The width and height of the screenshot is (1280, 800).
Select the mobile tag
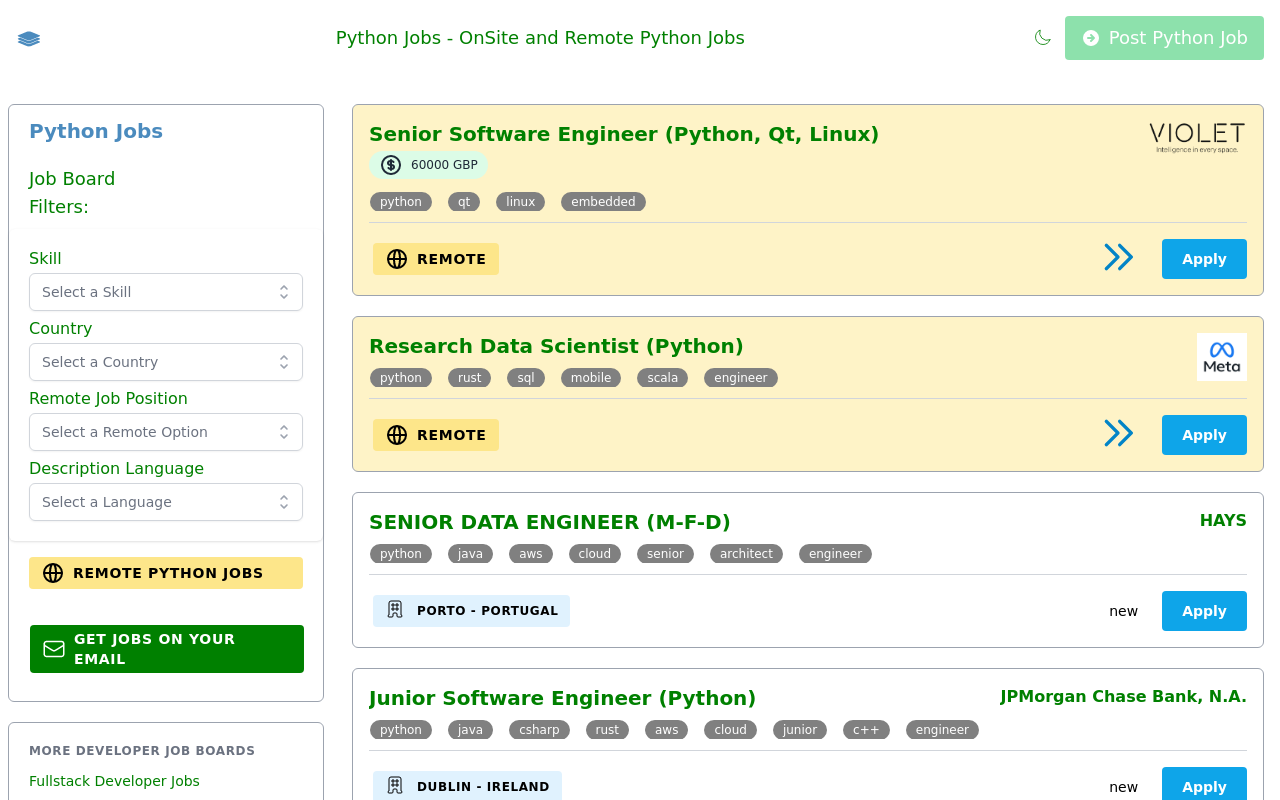(591, 378)
